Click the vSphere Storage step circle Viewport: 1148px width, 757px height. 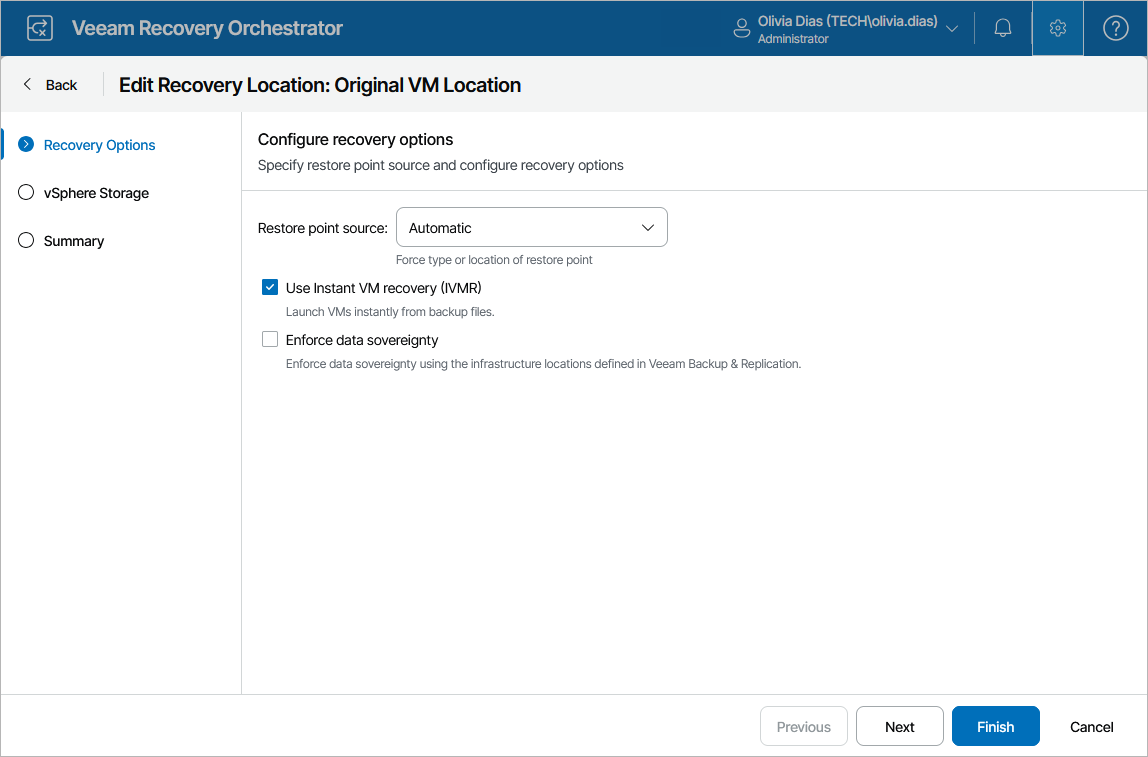[26, 193]
